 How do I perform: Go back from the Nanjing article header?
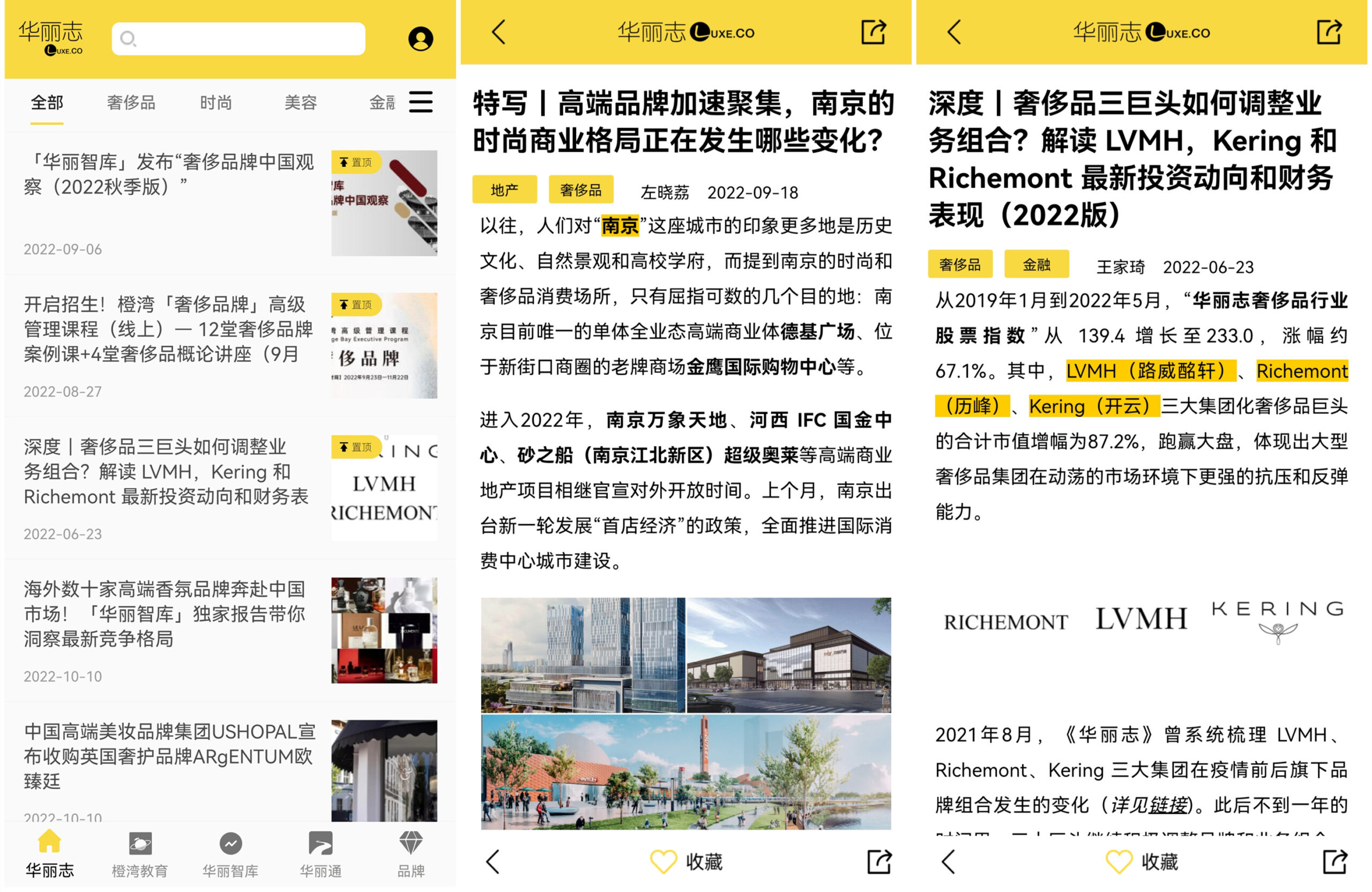click(498, 32)
